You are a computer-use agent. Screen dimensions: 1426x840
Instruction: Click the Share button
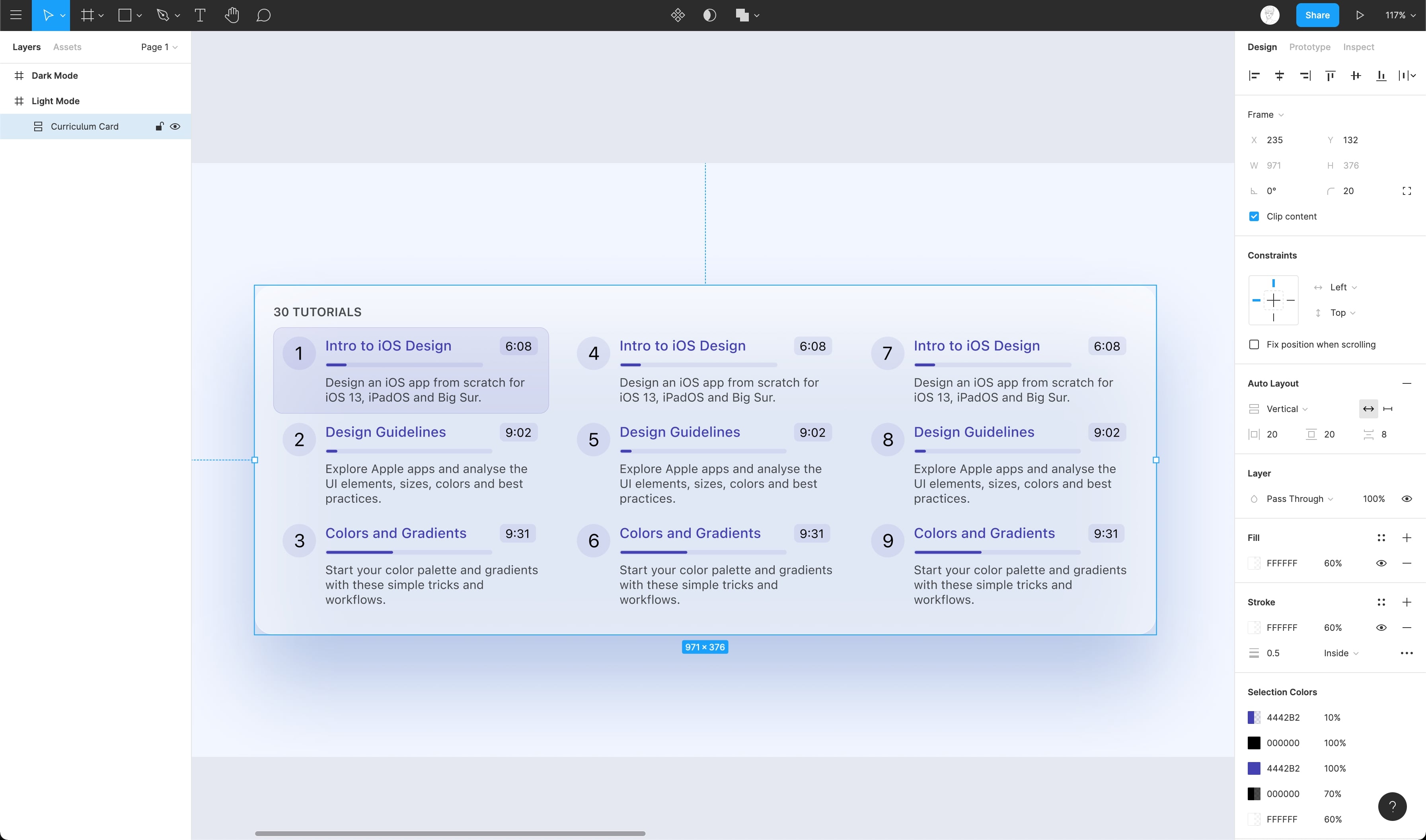(x=1317, y=15)
